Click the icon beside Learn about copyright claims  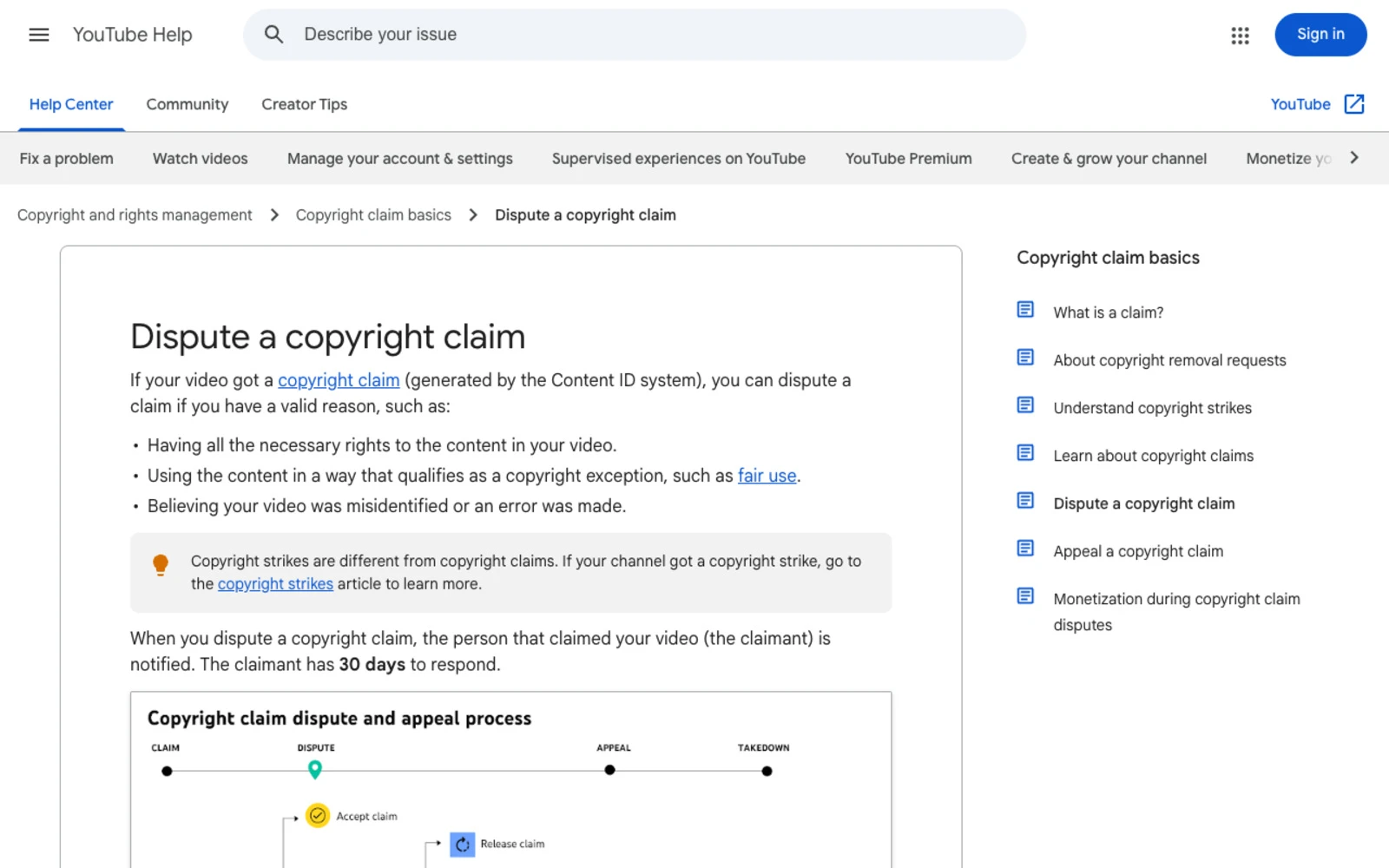(1025, 453)
